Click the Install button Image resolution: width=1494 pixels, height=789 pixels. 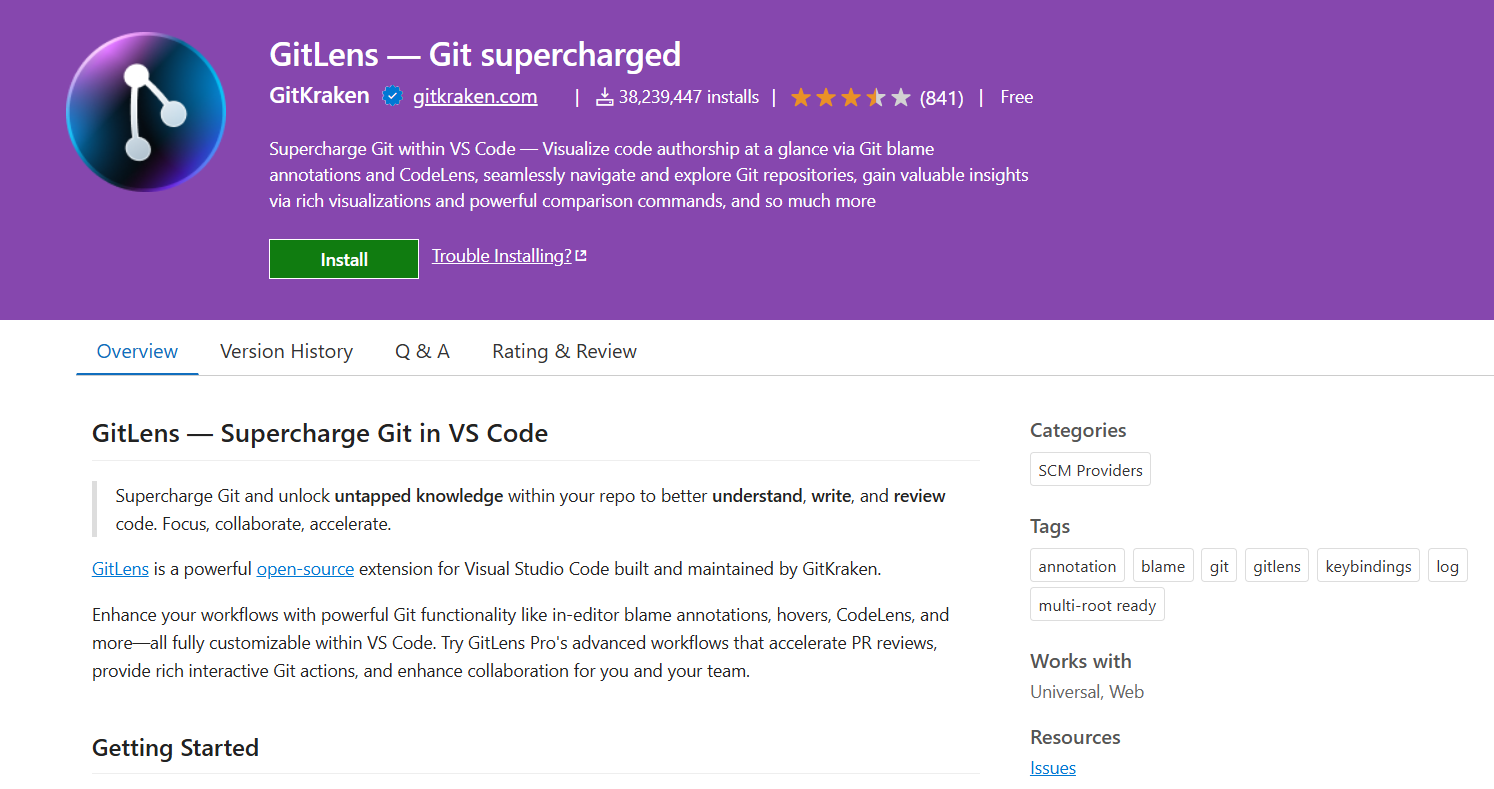(x=344, y=259)
